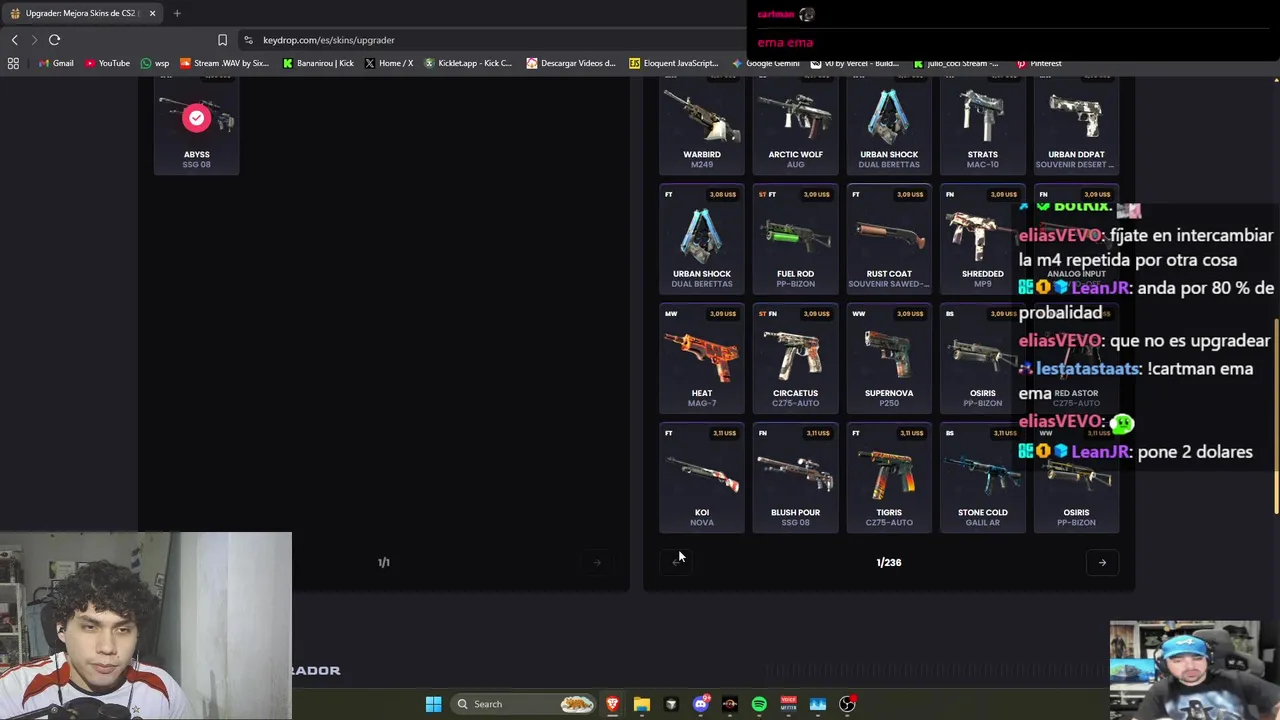This screenshot has height=720, width=1280.
Task: Open the Google Gemini bookmark
Action: point(766,63)
